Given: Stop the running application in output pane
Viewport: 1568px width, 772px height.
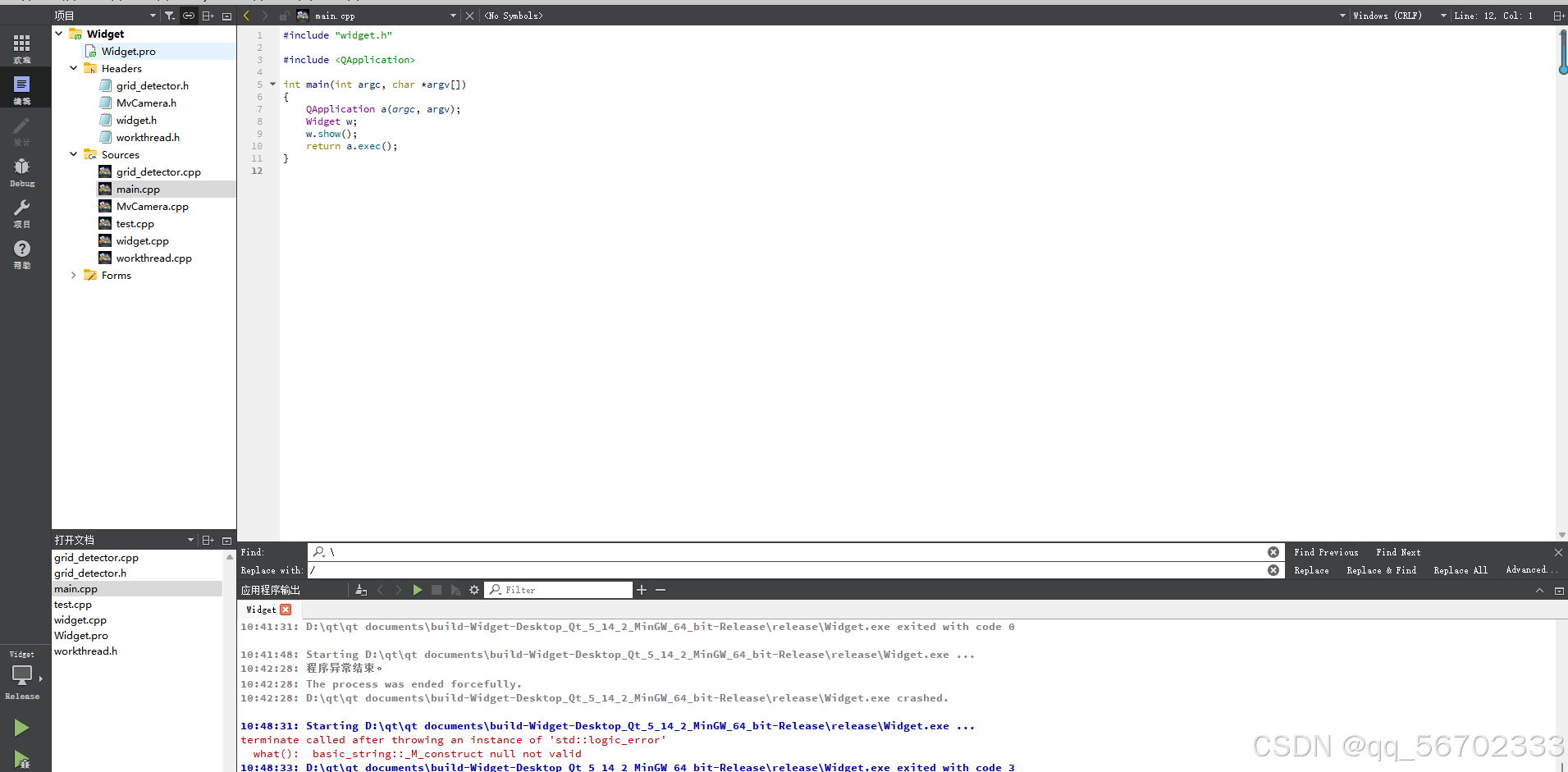Looking at the screenshot, I should [437, 589].
